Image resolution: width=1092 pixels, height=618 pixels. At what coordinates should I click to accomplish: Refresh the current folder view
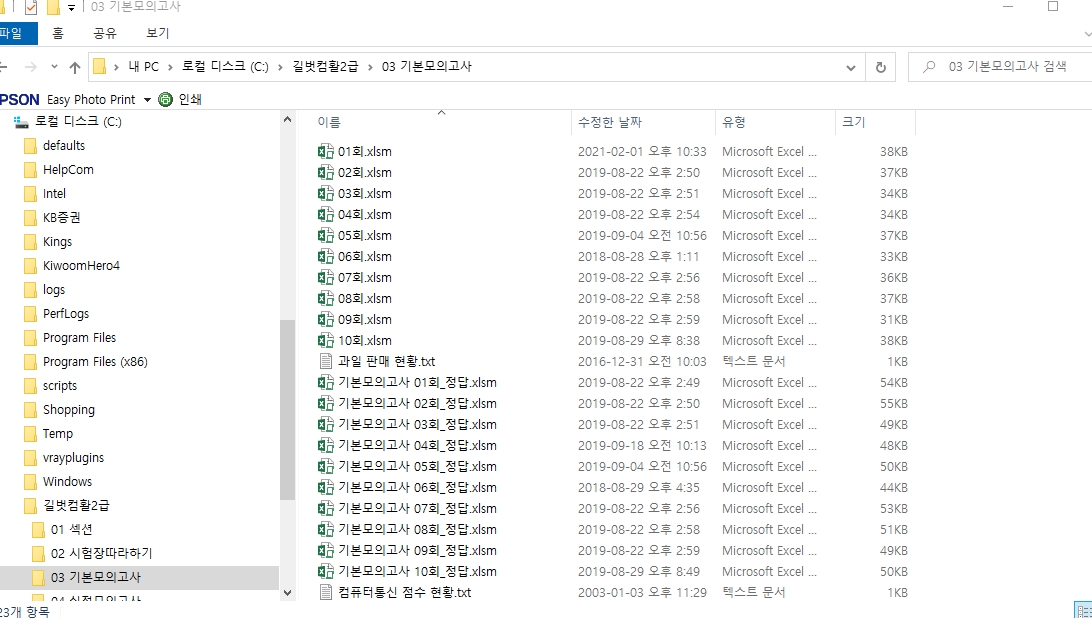[x=880, y=67]
